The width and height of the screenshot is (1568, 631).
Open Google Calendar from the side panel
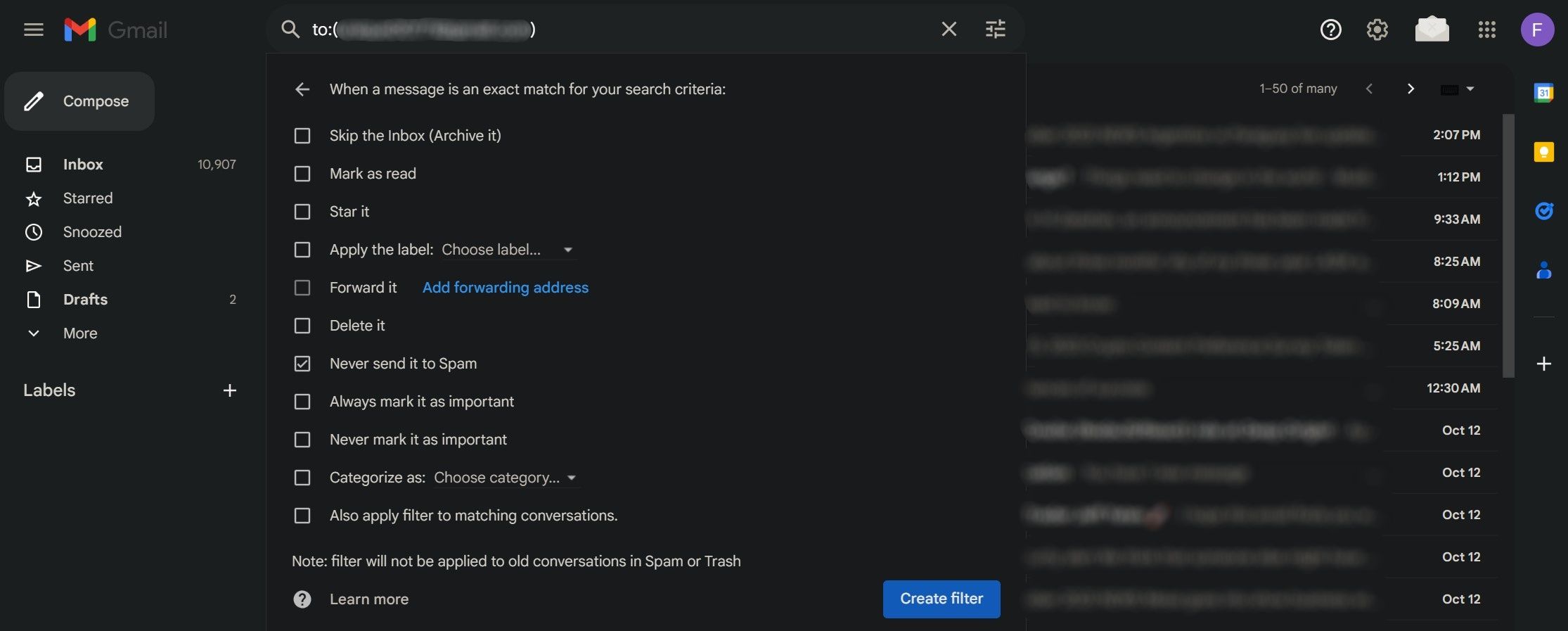coord(1544,91)
